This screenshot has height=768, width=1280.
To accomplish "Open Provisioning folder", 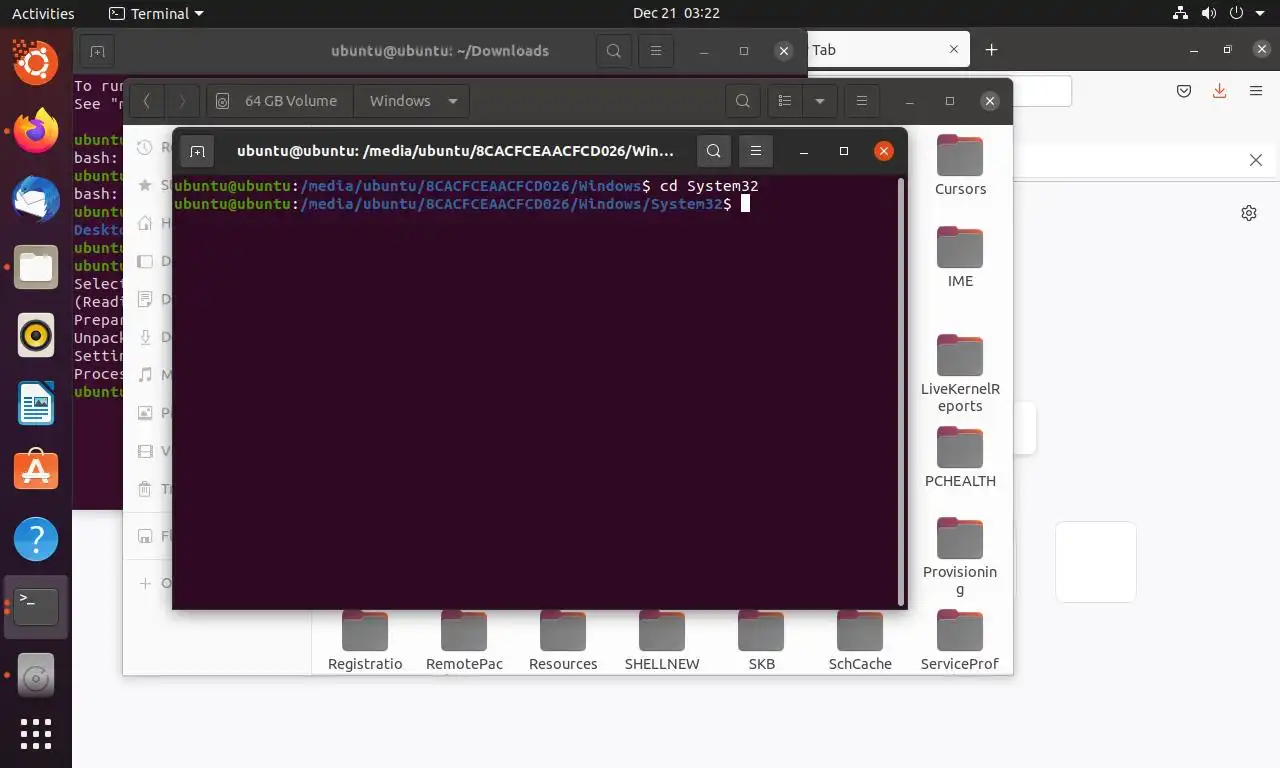I will tap(960, 557).
